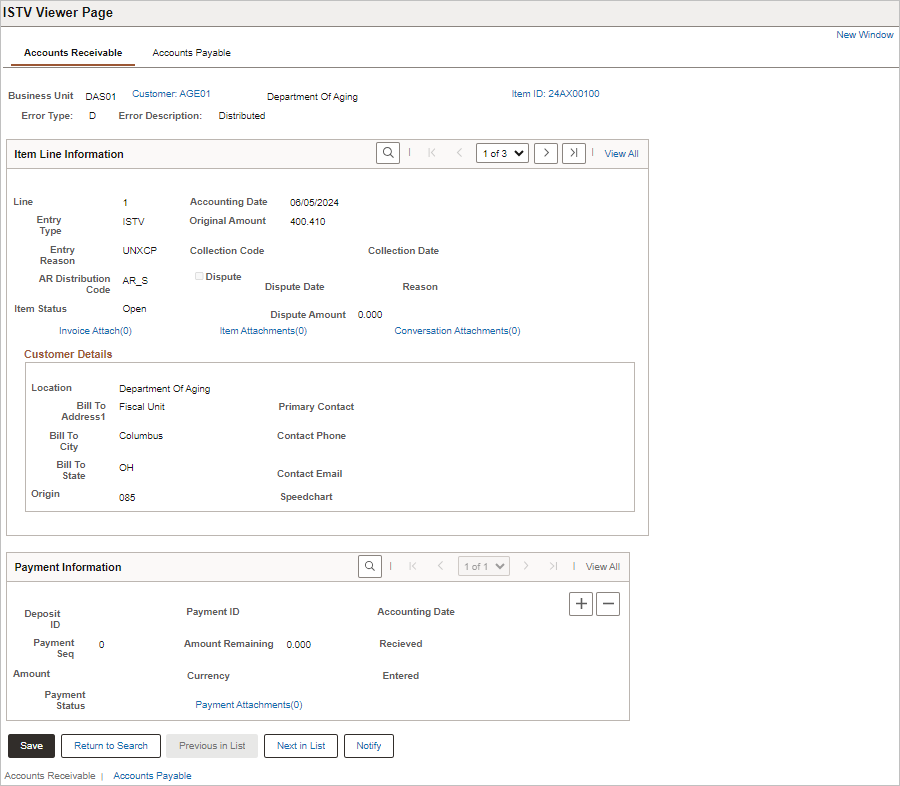Click the search icon in Payment Information

tap(370, 566)
